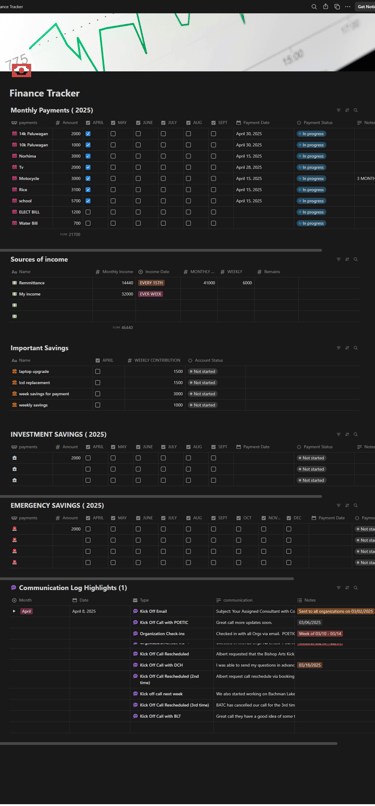Viewport: 375px width, 806px height.
Task: Open Monthly Income column header menu
Action: click(114, 271)
